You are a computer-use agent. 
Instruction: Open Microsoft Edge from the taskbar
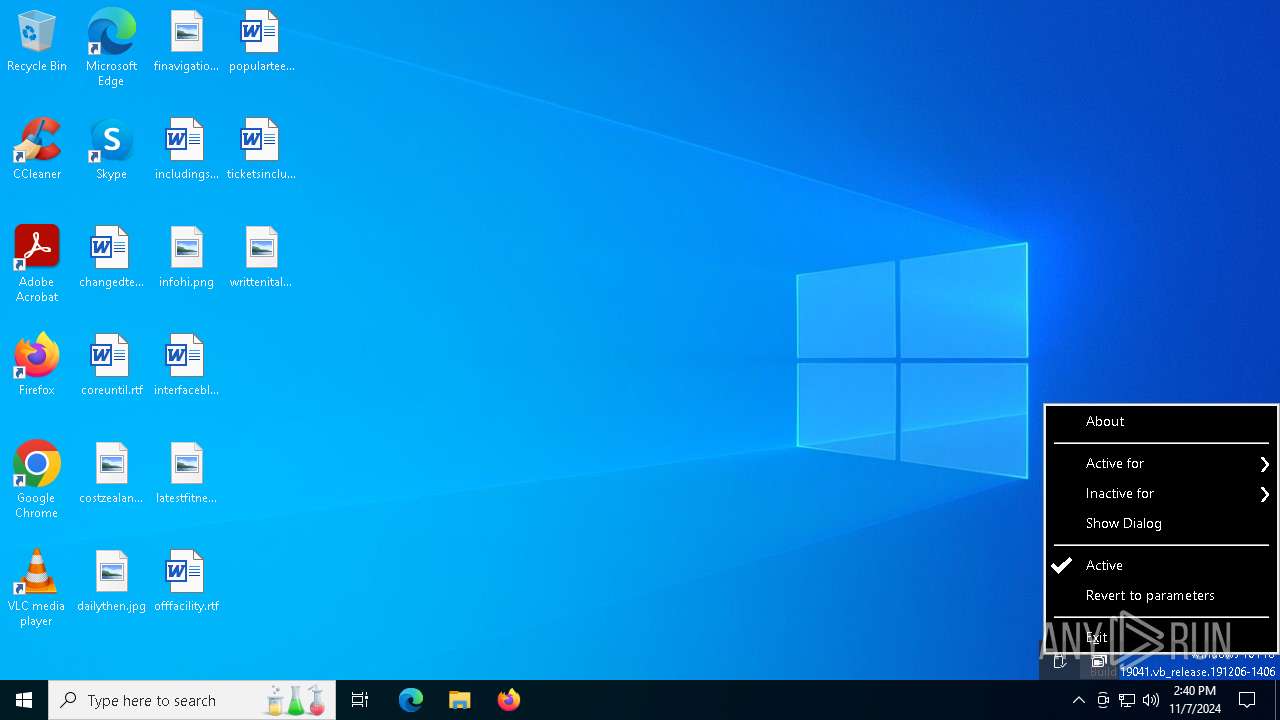(411, 700)
